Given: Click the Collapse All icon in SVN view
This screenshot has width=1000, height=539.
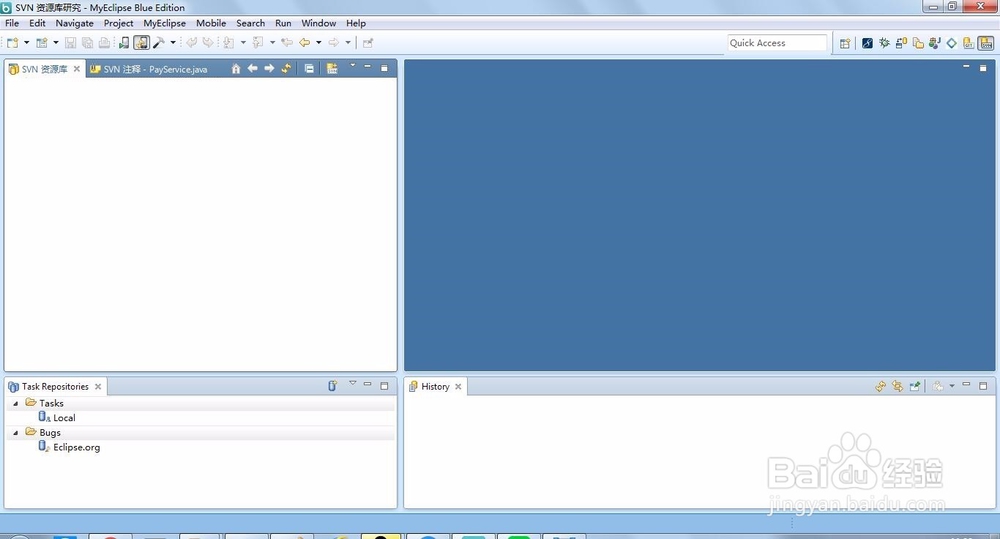Looking at the screenshot, I should click(x=309, y=68).
